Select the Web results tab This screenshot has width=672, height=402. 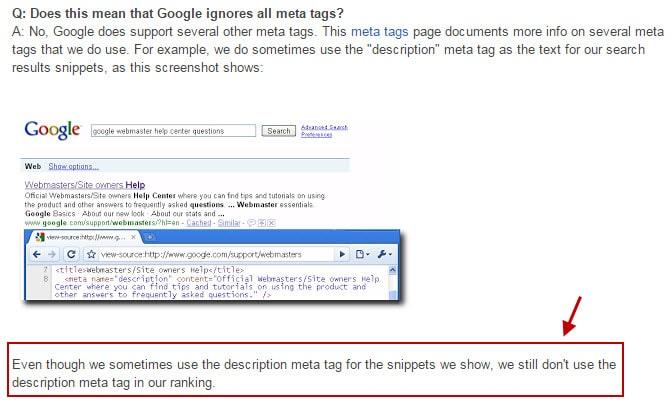point(33,166)
